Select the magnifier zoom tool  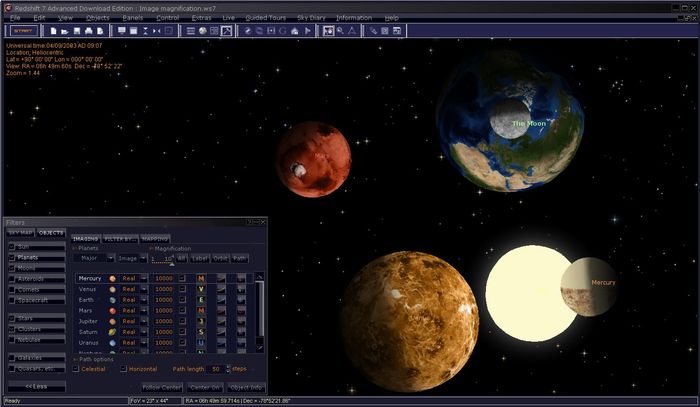click(340, 31)
